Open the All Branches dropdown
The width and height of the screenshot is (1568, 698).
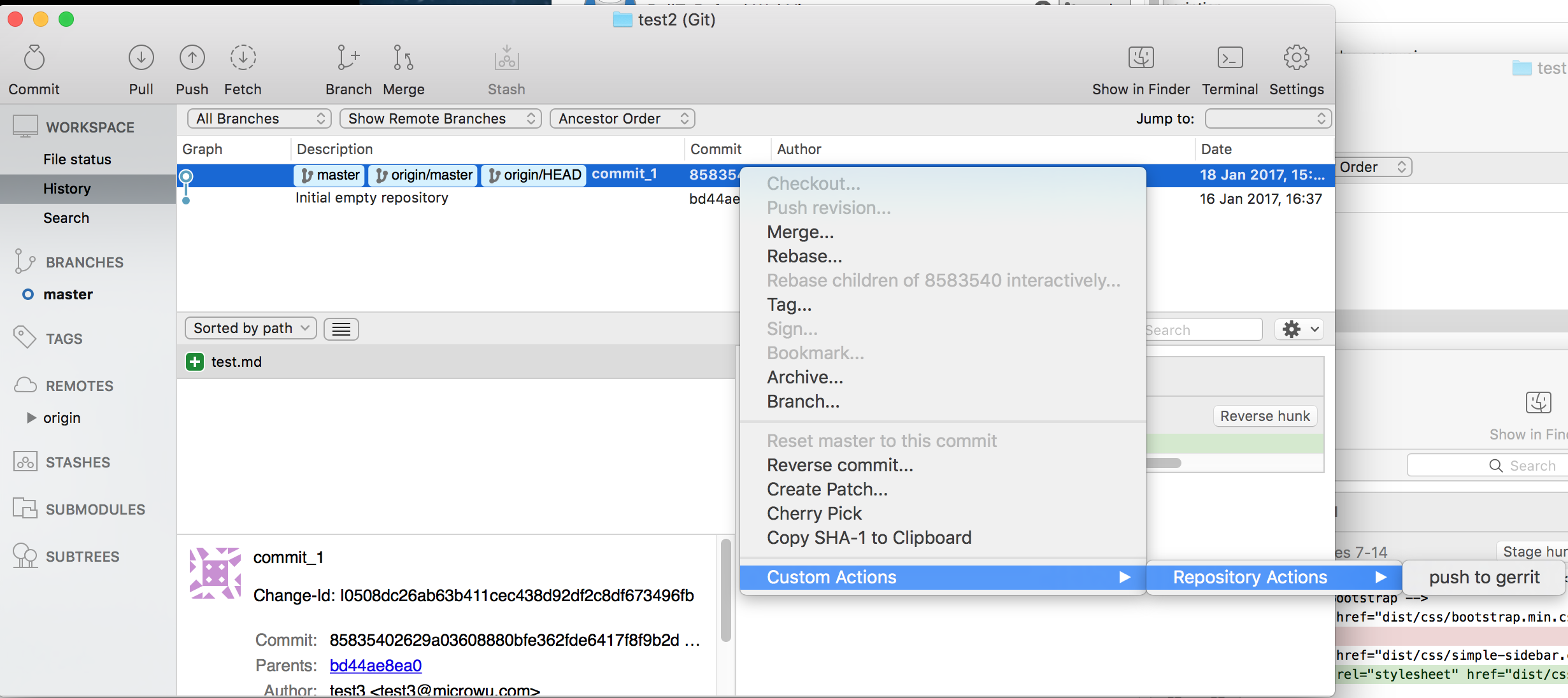pos(259,118)
